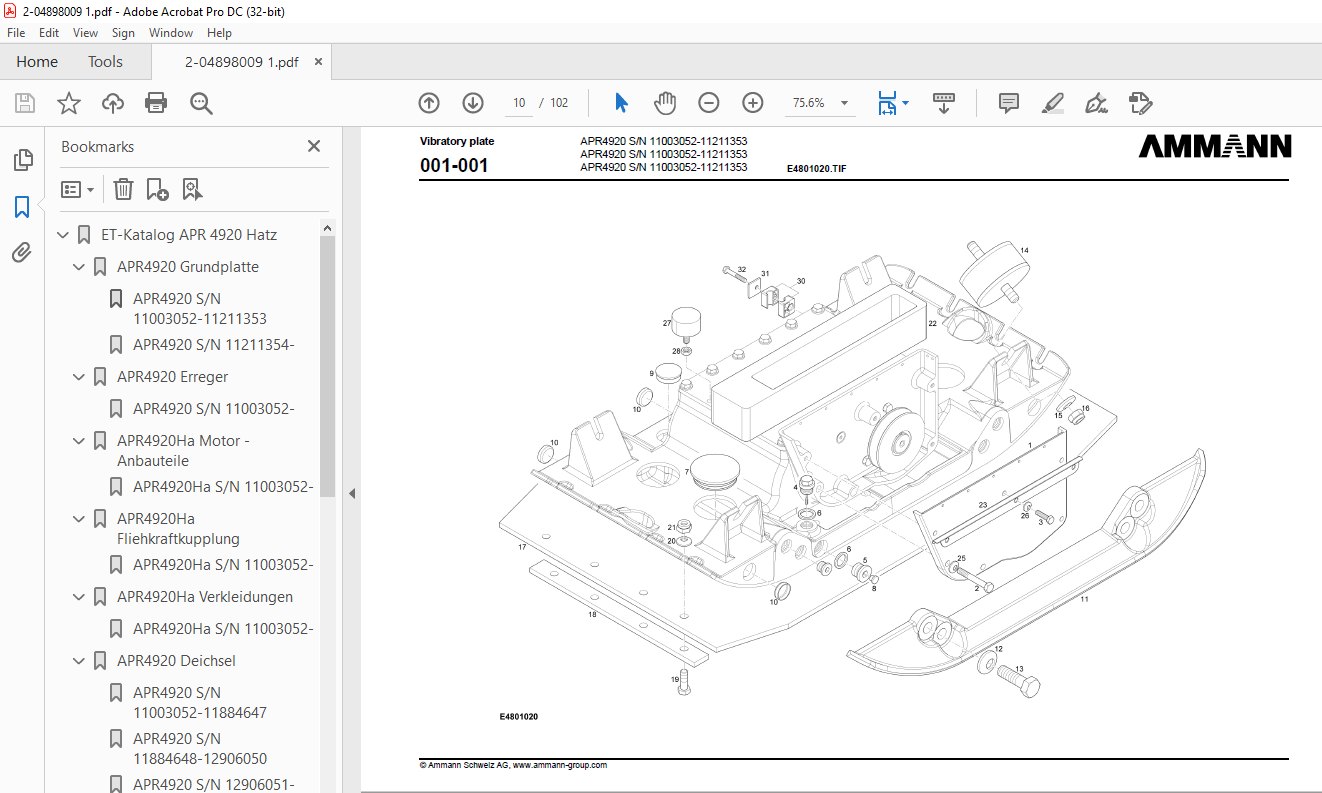The width and height of the screenshot is (1322, 793).
Task: Go to the previous page arrow
Action: tap(429, 103)
